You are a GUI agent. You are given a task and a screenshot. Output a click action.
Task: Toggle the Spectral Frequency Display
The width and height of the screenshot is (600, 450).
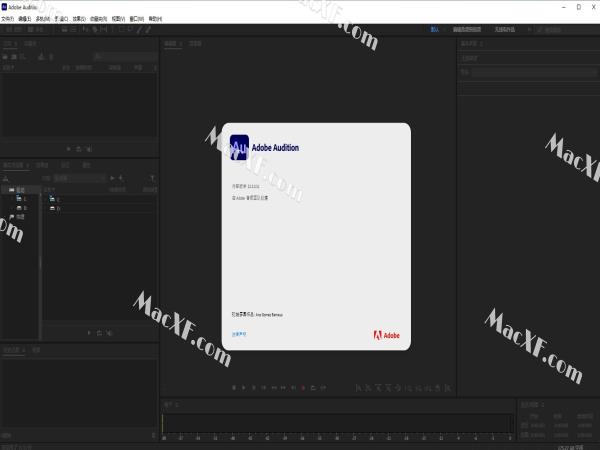(x=64, y=29)
